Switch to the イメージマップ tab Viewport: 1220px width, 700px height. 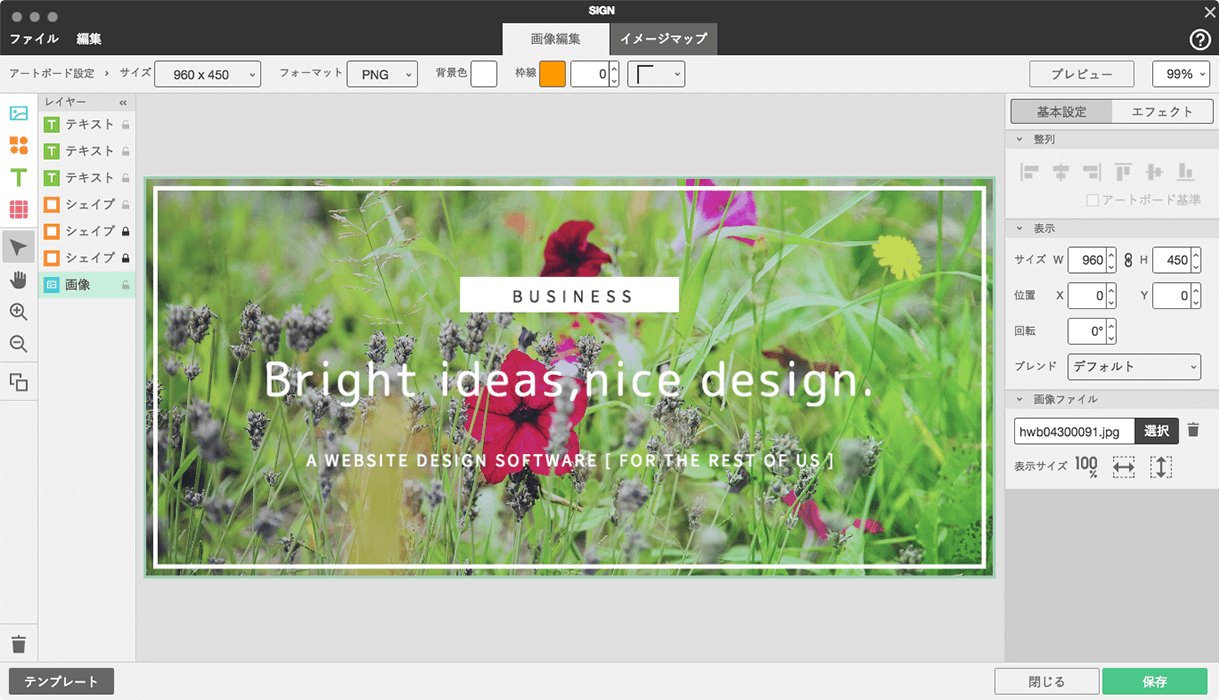pyautogui.click(x=663, y=39)
